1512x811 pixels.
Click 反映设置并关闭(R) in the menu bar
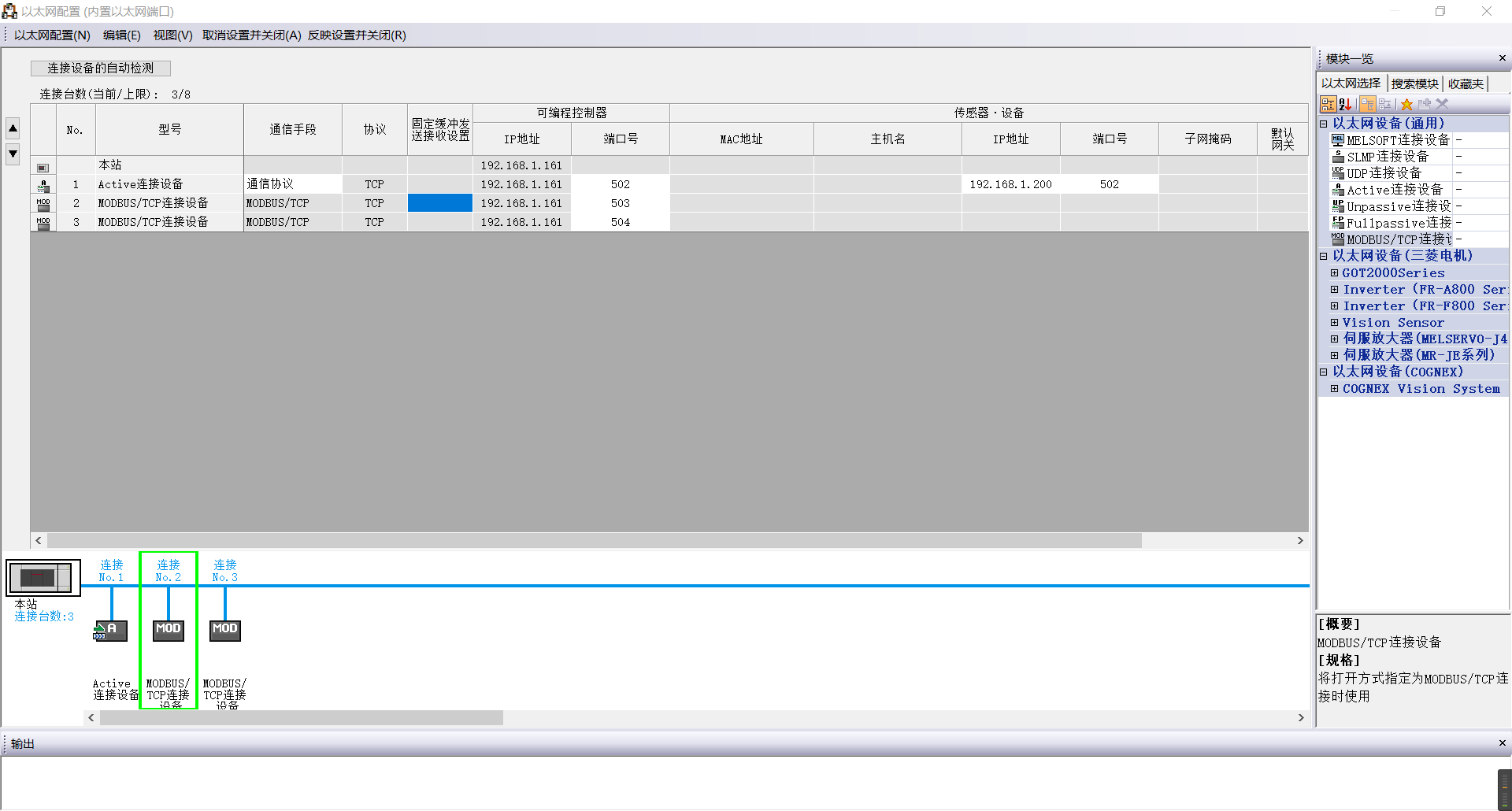point(357,35)
